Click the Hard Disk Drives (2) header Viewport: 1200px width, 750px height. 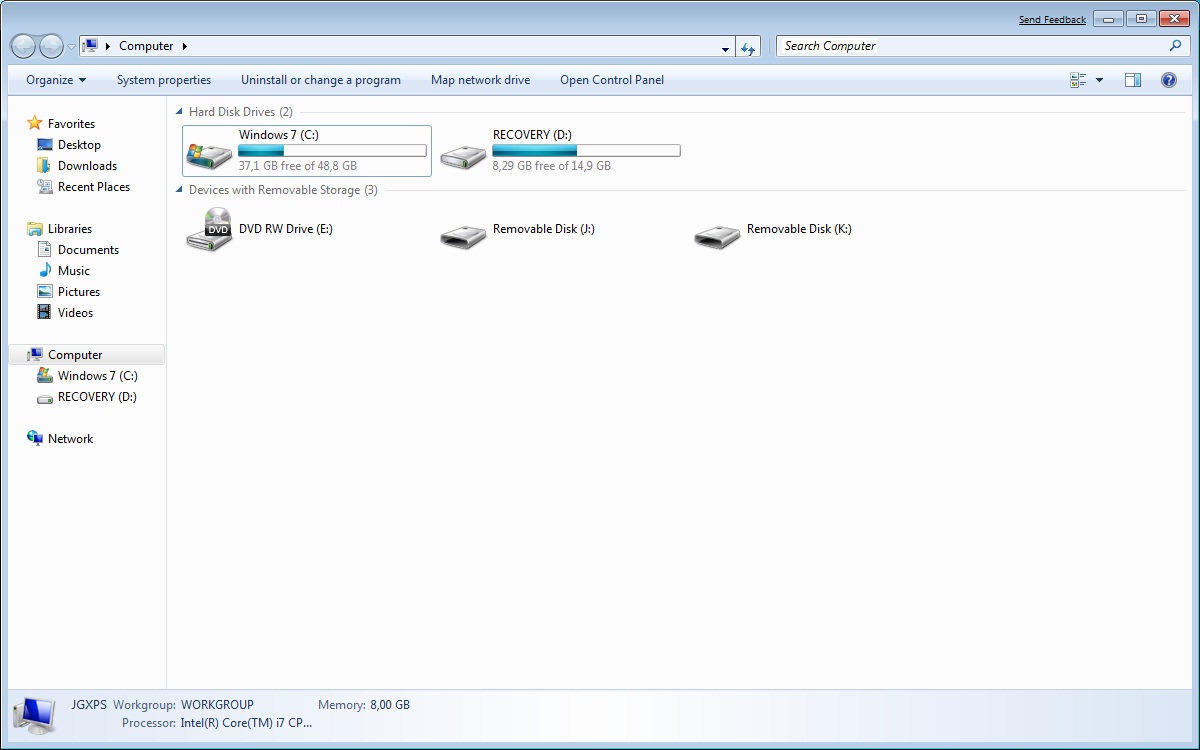tap(241, 112)
